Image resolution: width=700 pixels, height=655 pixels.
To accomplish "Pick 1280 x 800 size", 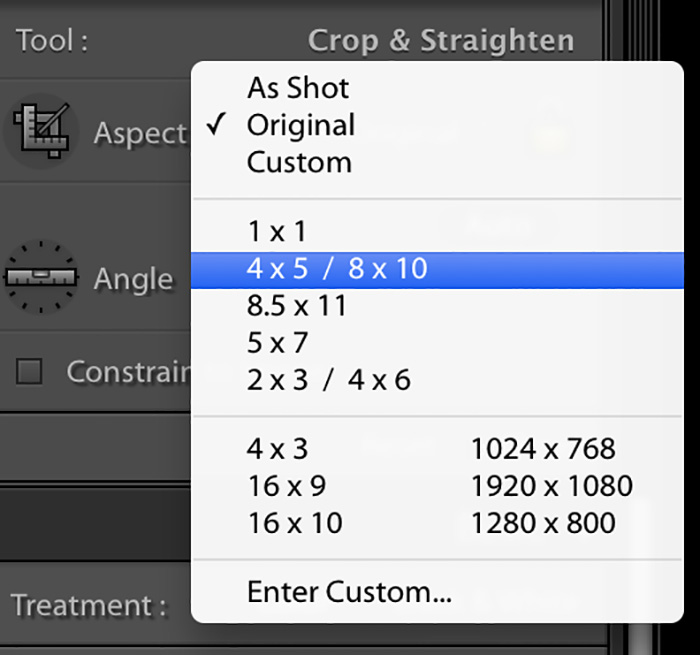I will [543, 523].
